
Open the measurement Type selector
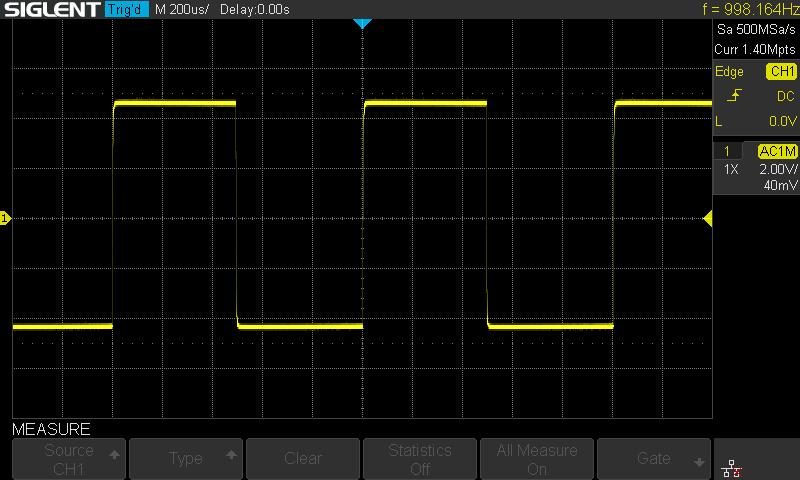(x=186, y=459)
